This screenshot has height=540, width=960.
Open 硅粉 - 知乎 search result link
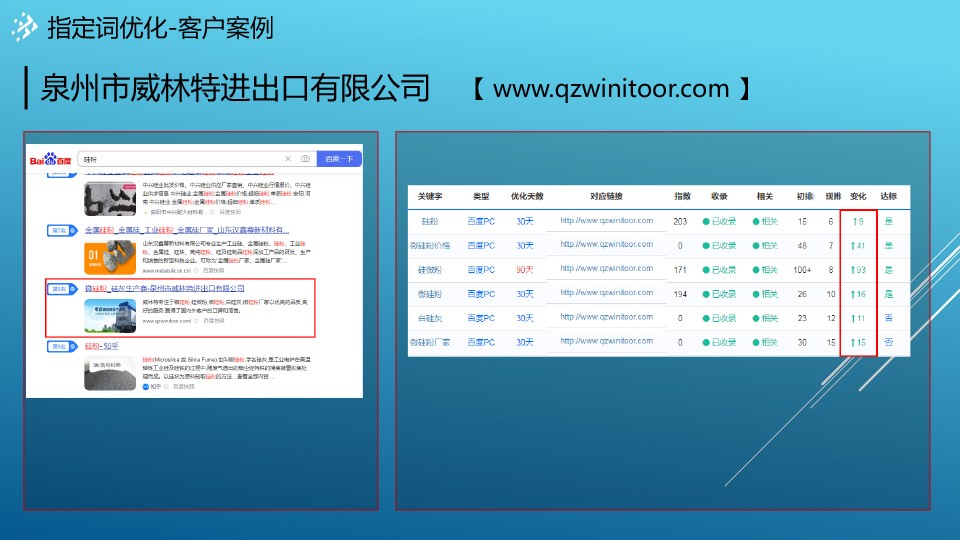(x=102, y=346)
